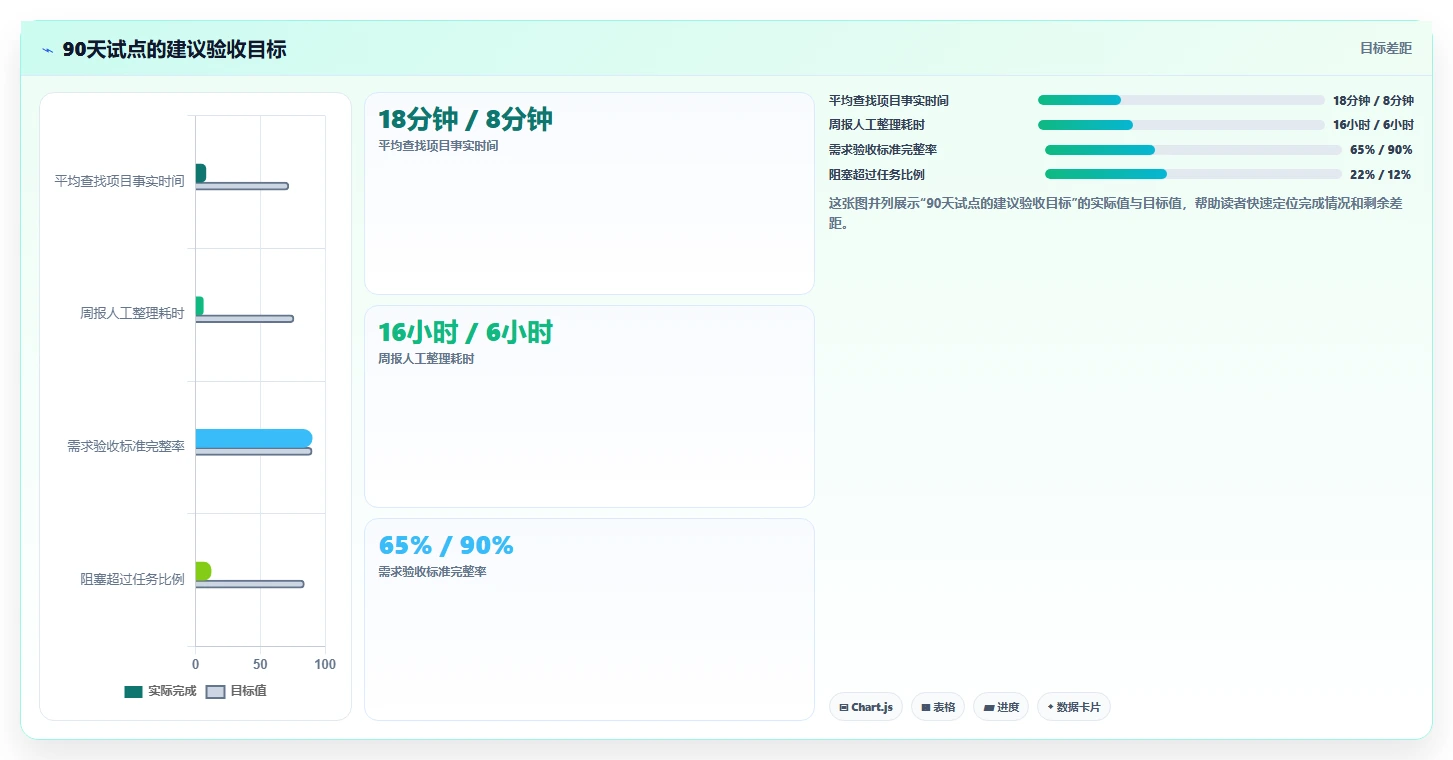Click progress row label 平均查找项目事实时间
Image resolution: width=1453 pixels, height=760 pixels.
point(889,101)
